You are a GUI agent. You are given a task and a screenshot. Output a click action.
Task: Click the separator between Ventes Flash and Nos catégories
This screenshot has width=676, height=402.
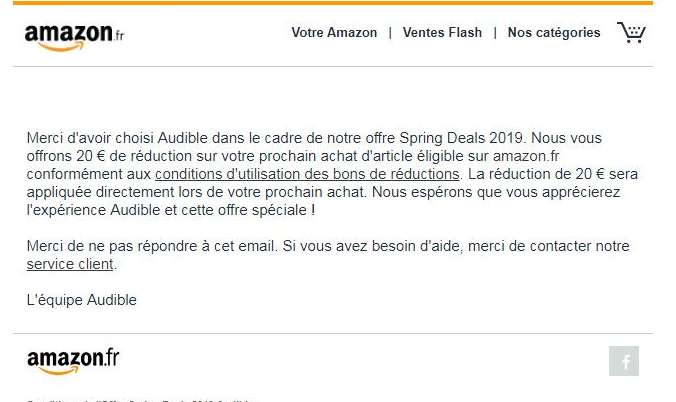click(495, 33)
